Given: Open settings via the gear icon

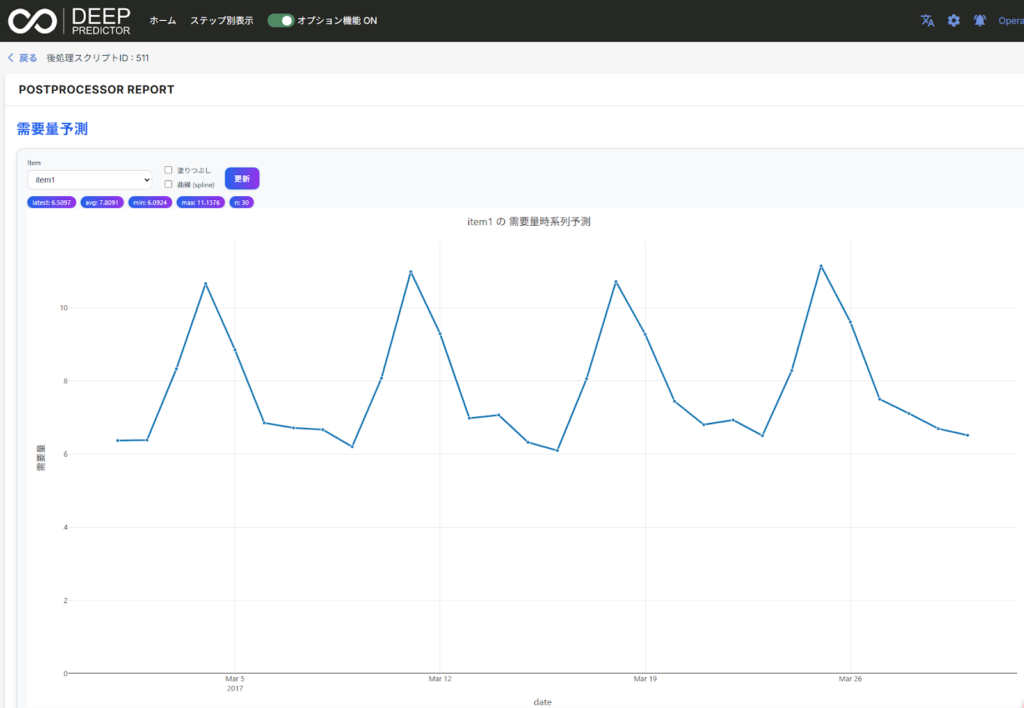Looking at the screenshot, I should (953, 21).
